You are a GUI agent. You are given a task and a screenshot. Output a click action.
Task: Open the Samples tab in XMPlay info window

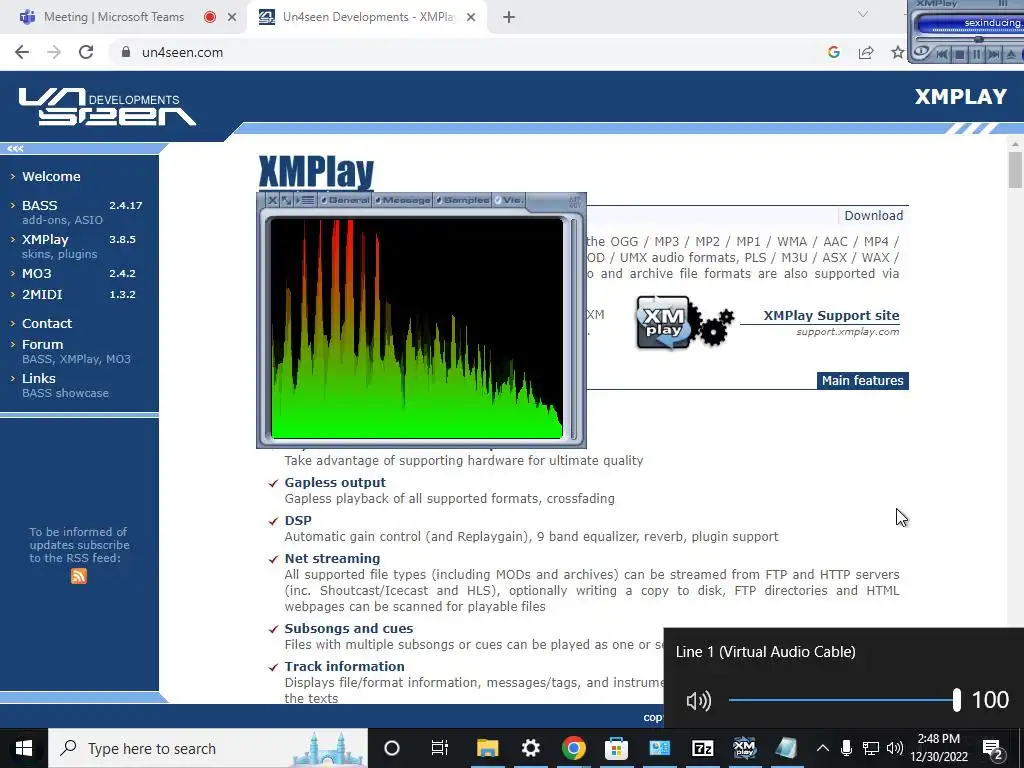coord(462,200)
